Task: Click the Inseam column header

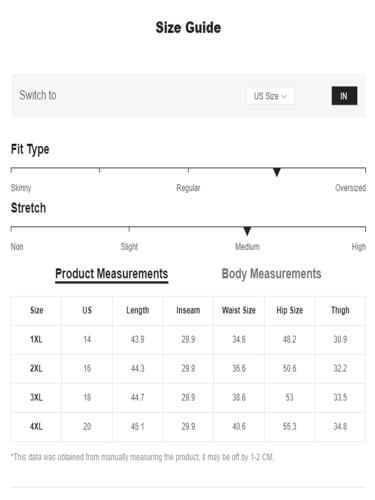Action: (x=188, y=310)
